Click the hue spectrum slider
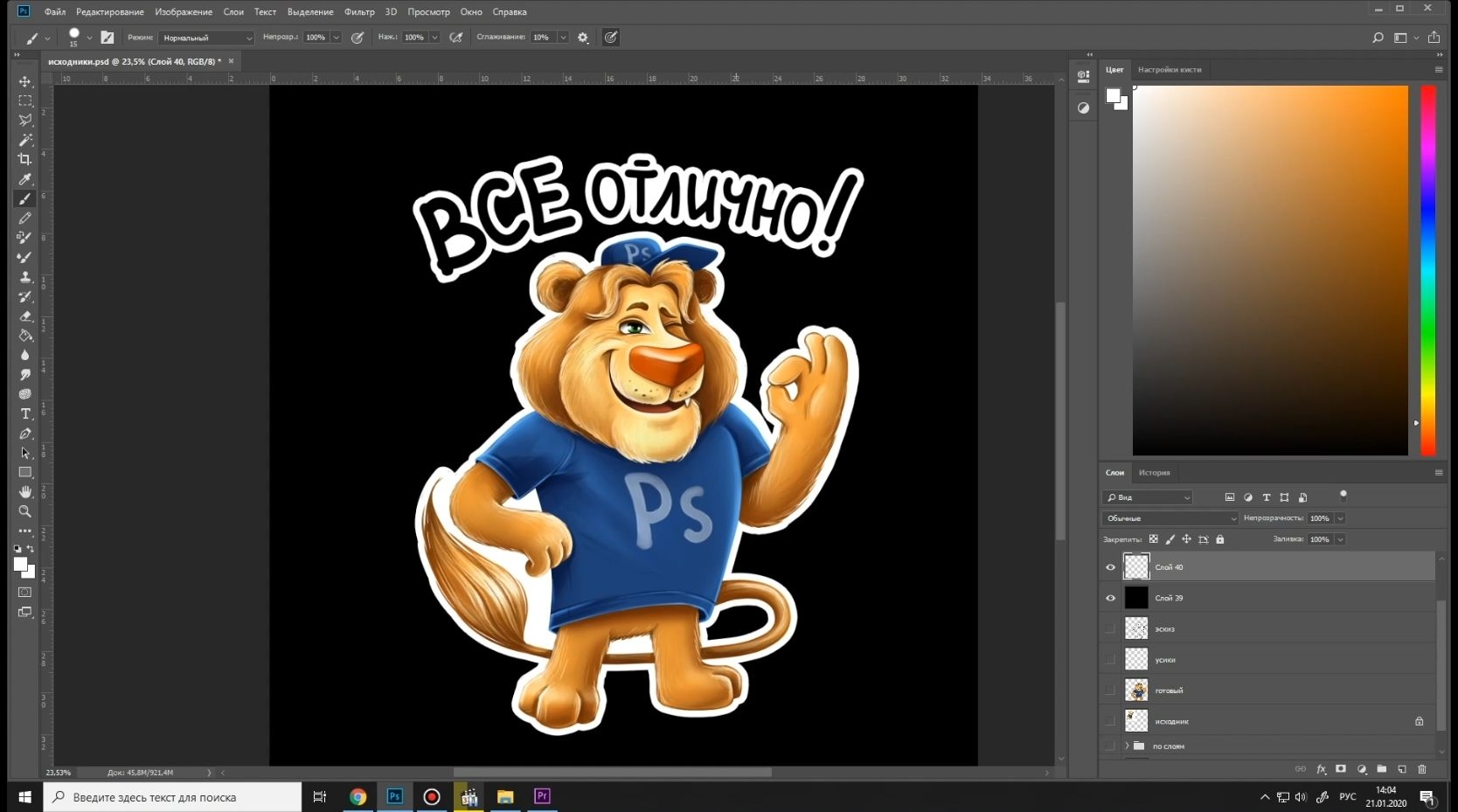Image resolution: width=1458 pixels, height=812 pixels. (x=1428, y=270)
